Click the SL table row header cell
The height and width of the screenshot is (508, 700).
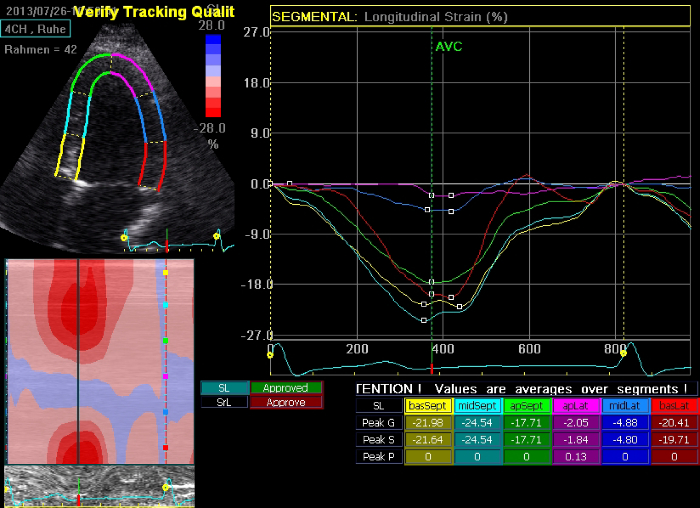click(378, 406)
